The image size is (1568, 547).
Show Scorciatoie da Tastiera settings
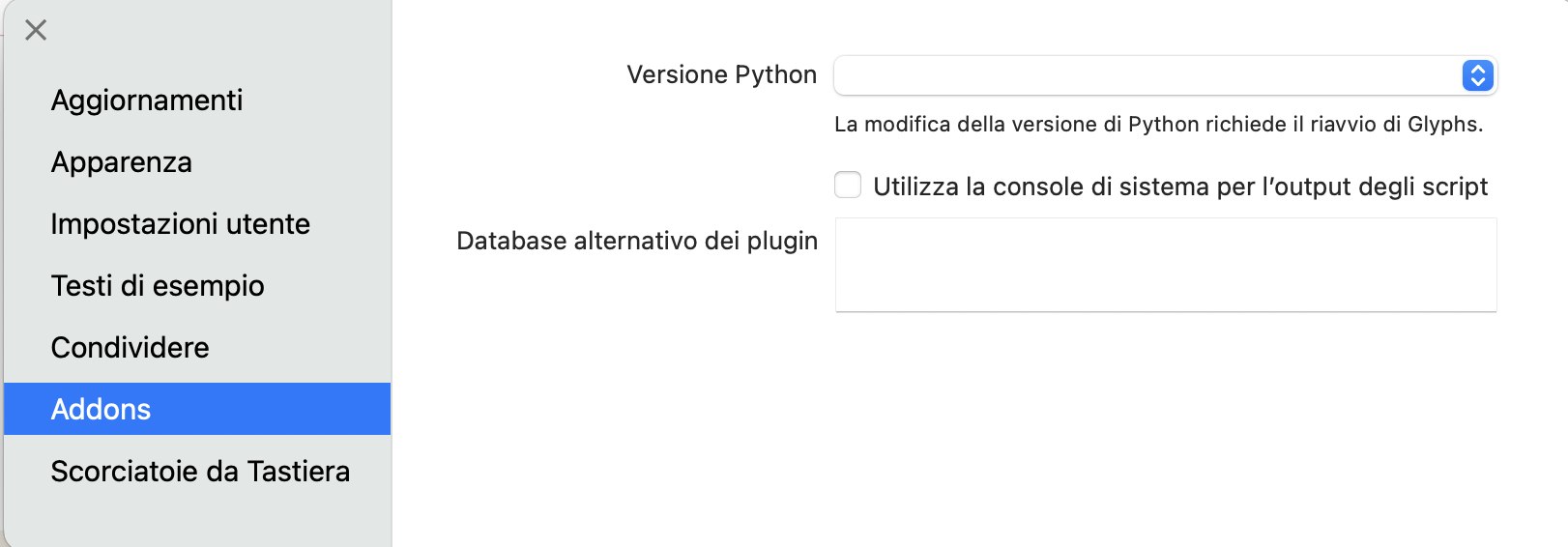coord(200,472)
